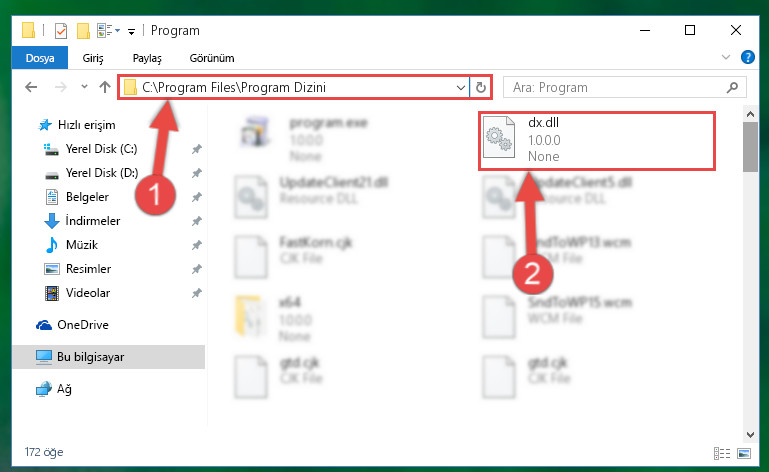Viewport: 769px width, 472px height.
Task: Click the vertical scrollbar thumb
Action: click(x=750, y=147)
